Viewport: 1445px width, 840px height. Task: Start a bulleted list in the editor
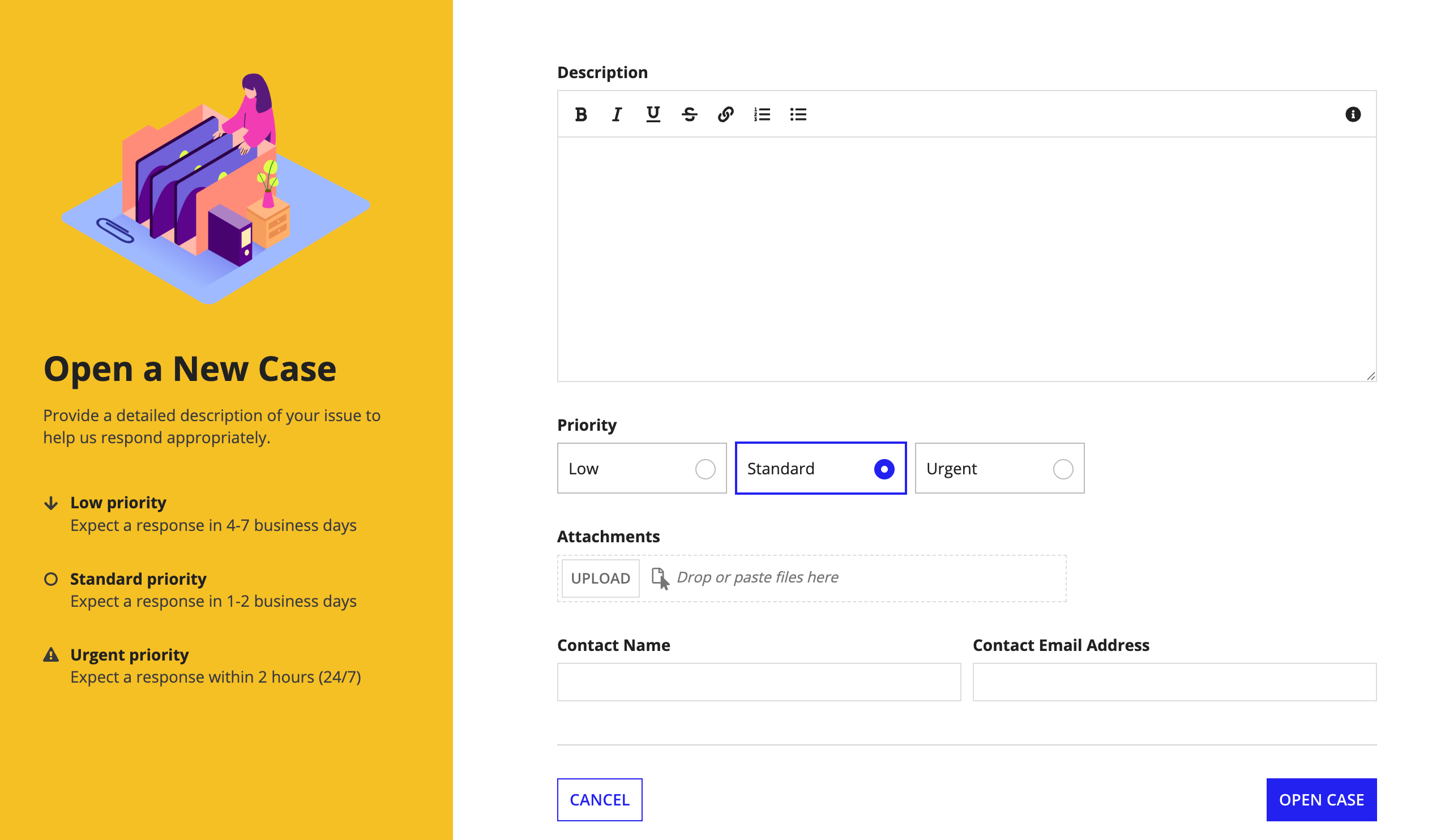click(798, 115)
